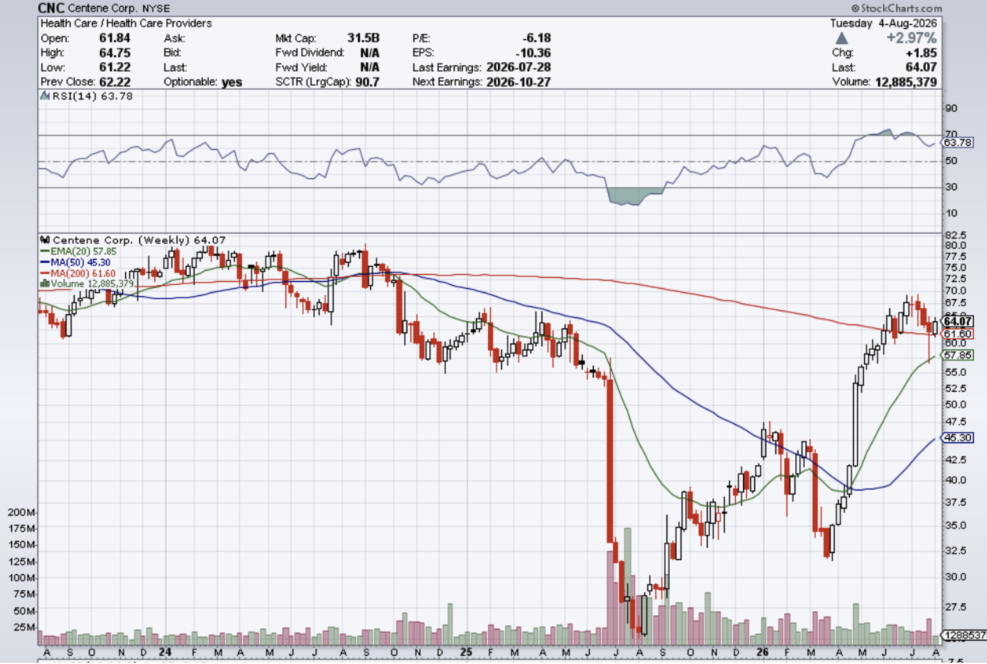This screenshot has width=987, height=664.
Task: Click the P/E value -6.18
Action: tap(536, 38)
